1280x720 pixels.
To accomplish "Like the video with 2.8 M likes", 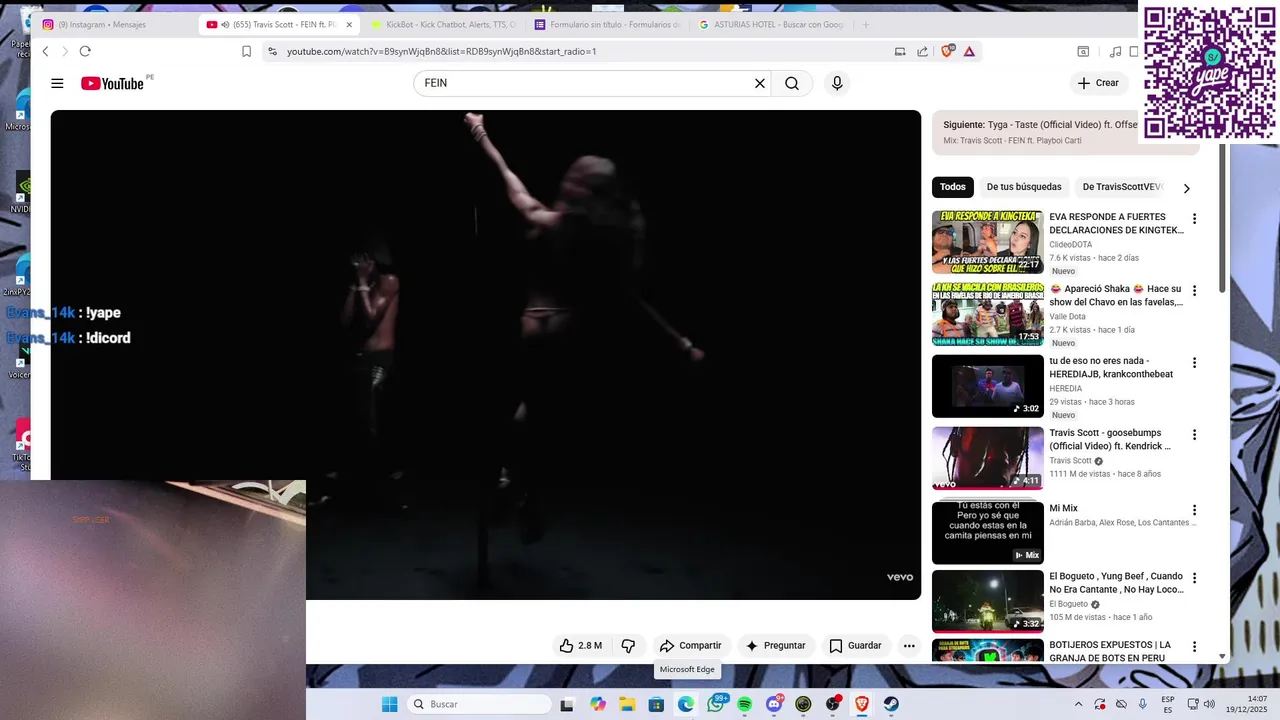I will click(581, 646).
